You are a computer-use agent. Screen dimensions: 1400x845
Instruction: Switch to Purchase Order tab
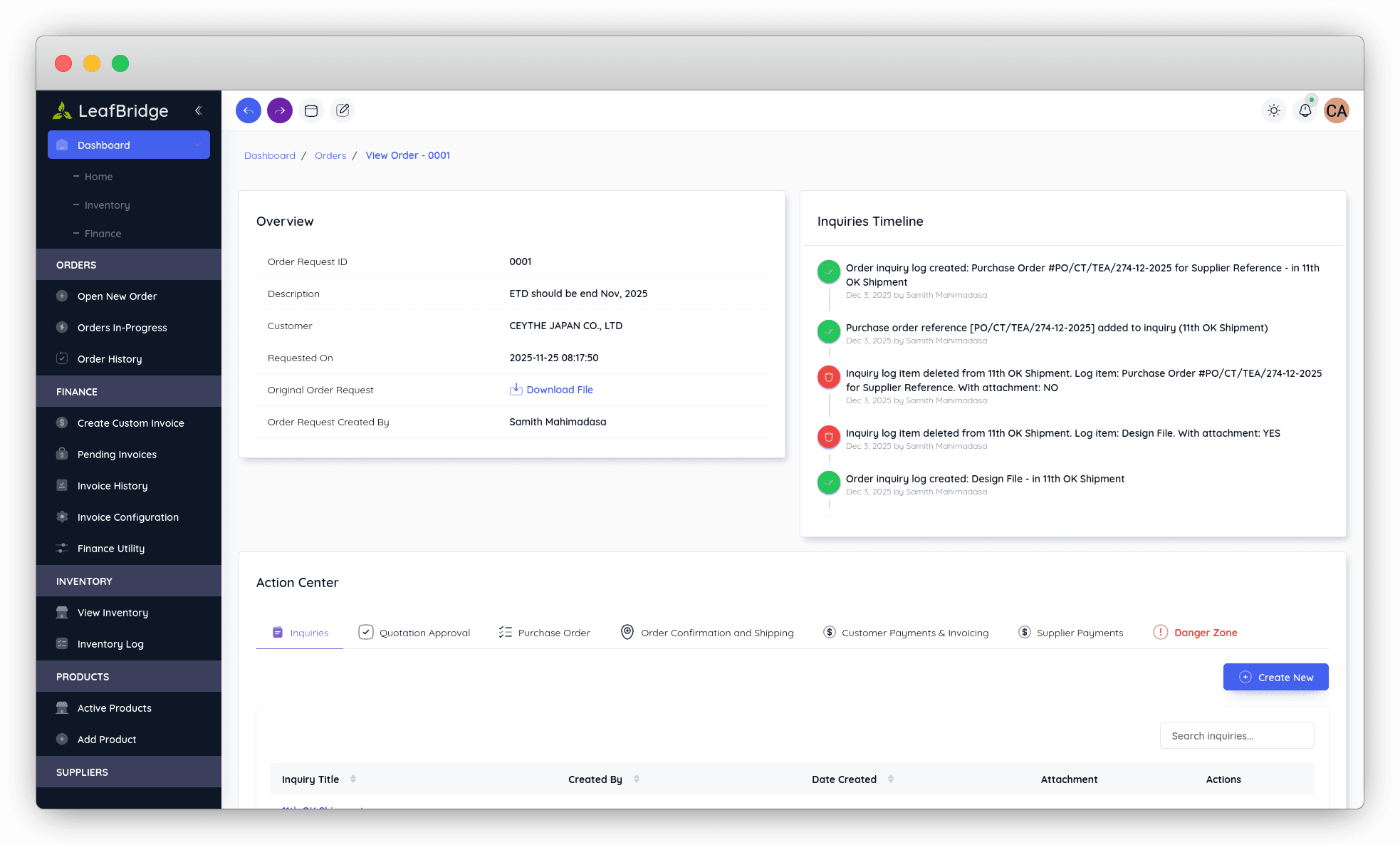[x=545, y=633]
